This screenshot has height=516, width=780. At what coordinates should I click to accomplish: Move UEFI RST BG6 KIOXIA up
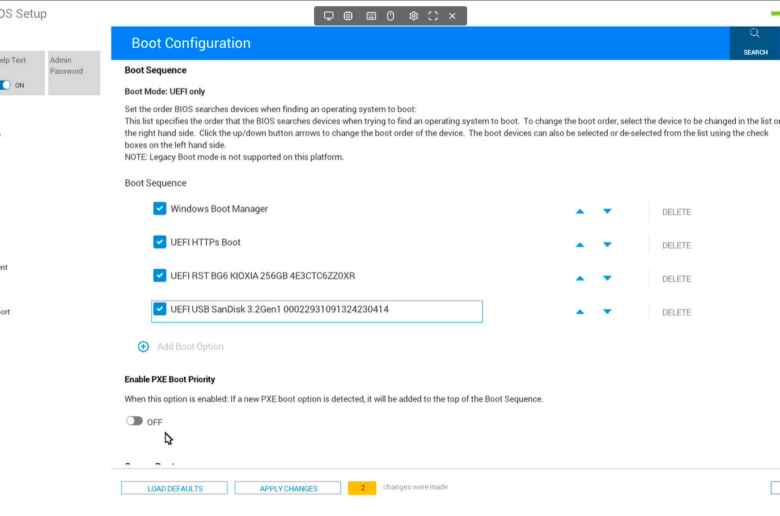tap(580, 278)
